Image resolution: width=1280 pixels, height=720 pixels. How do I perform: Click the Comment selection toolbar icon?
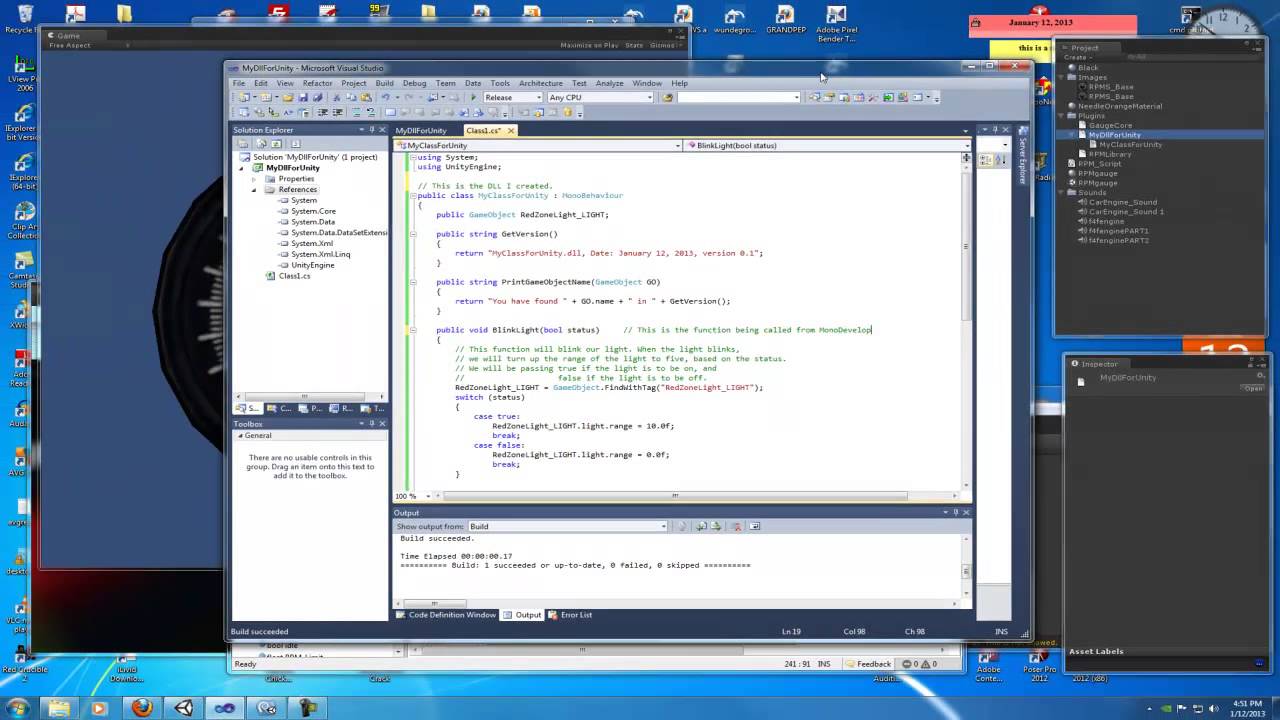356,112
